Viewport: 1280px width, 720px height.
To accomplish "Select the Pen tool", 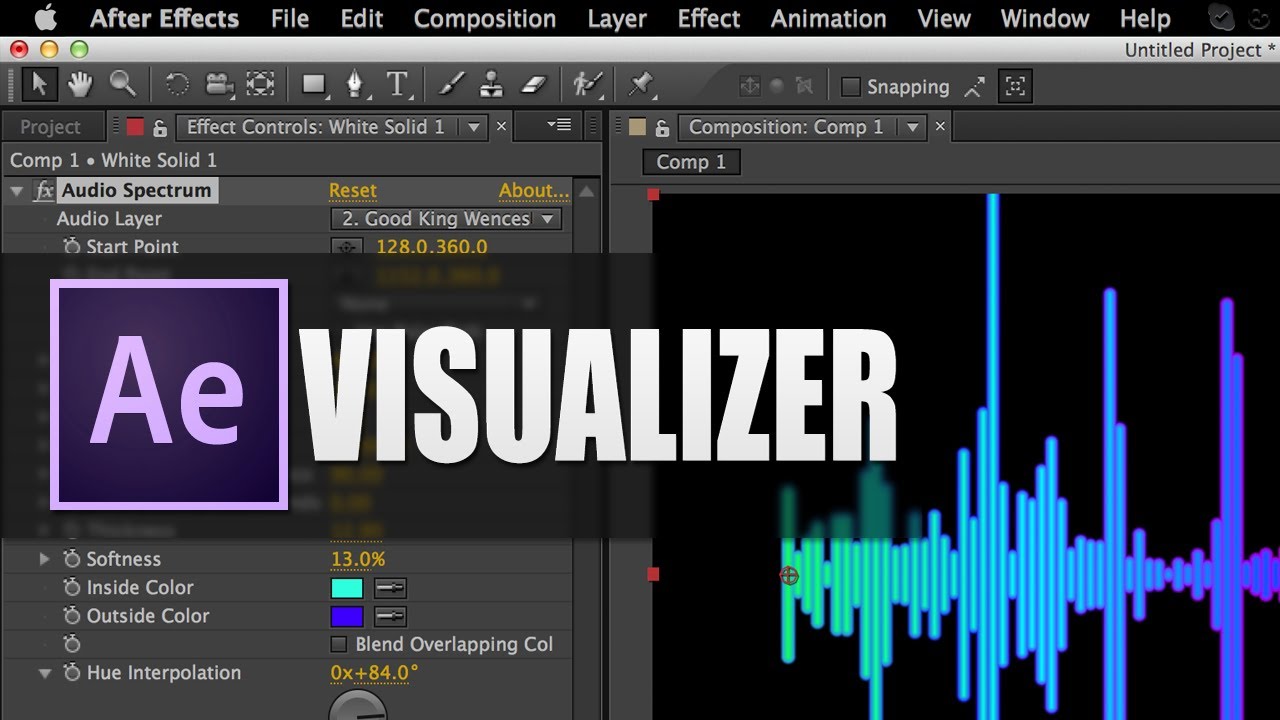I will coord(355,85).
